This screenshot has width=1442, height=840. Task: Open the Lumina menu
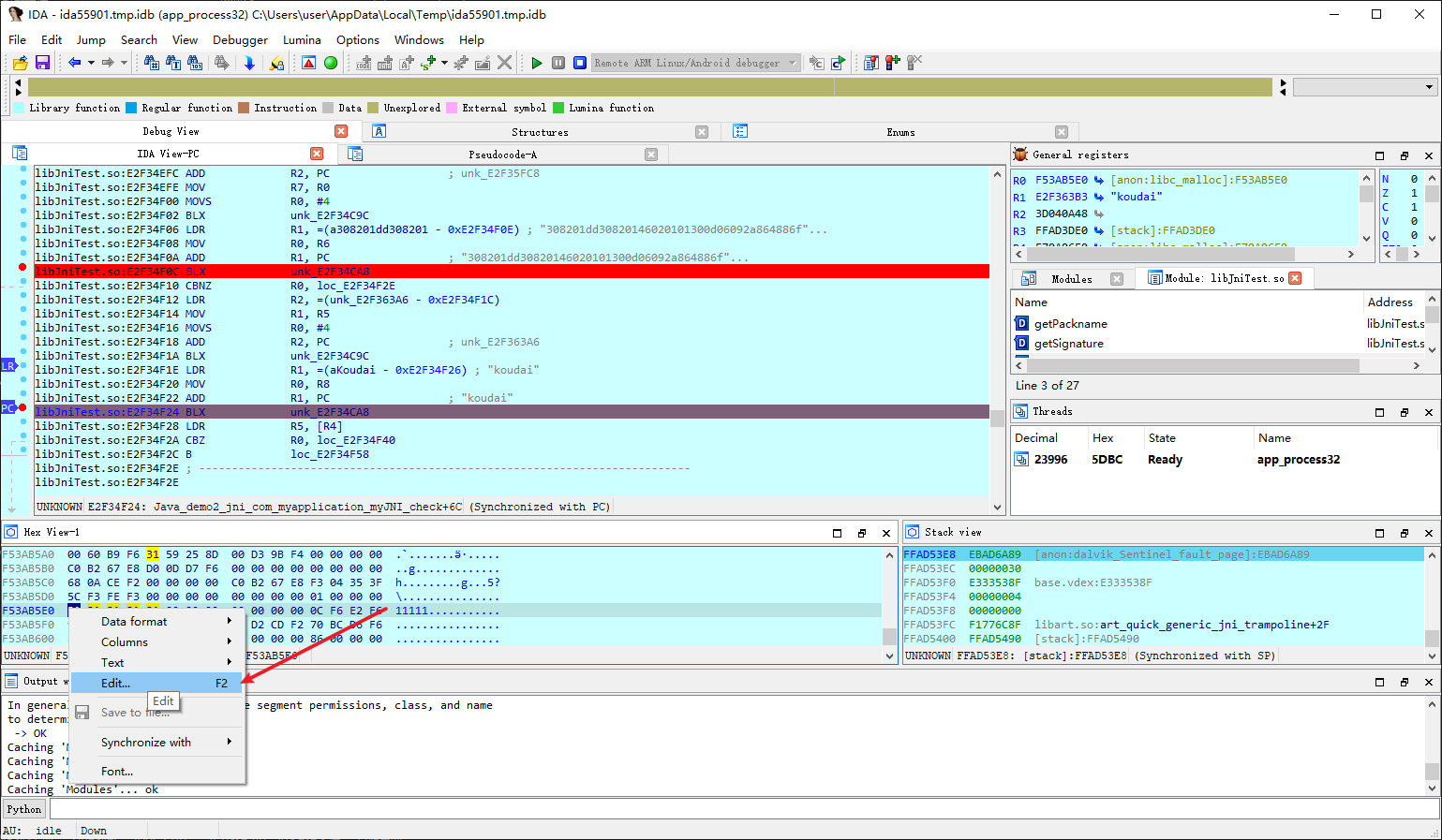coord(302,39)
